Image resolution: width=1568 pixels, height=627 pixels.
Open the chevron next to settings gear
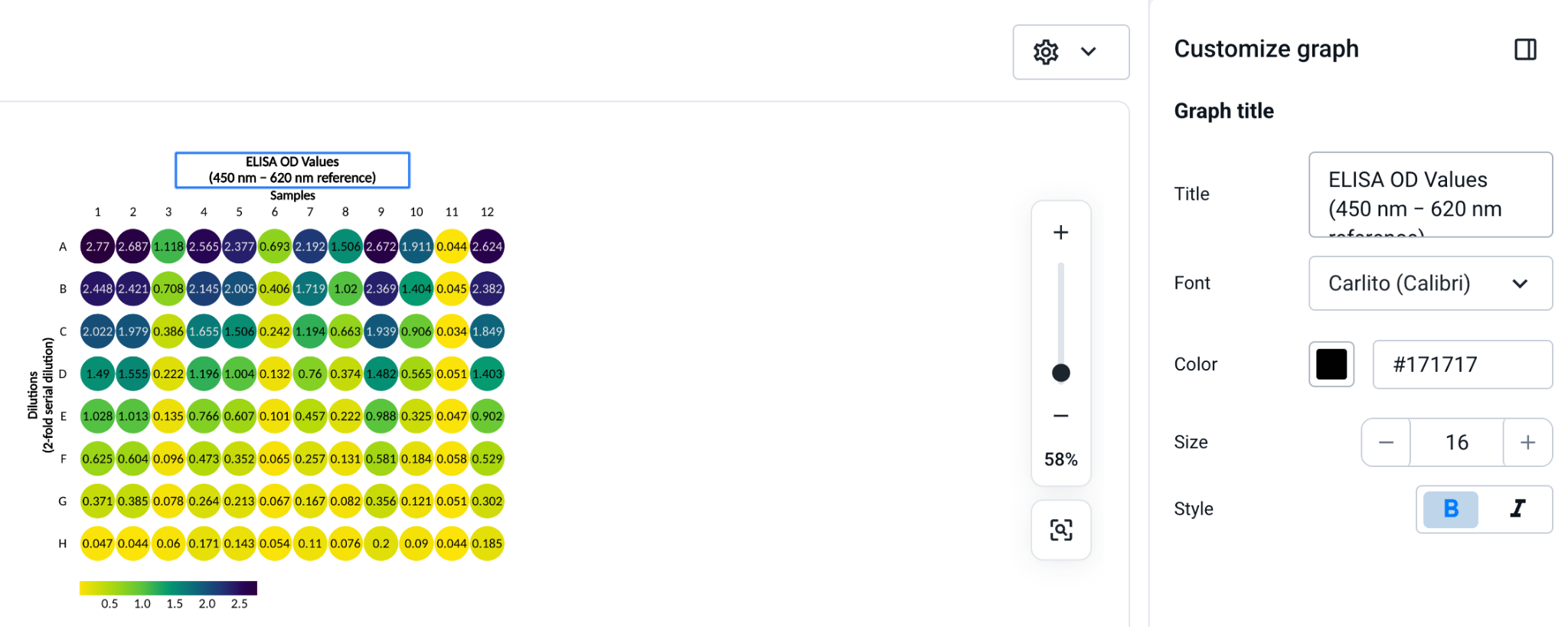tap(1088, 52)
